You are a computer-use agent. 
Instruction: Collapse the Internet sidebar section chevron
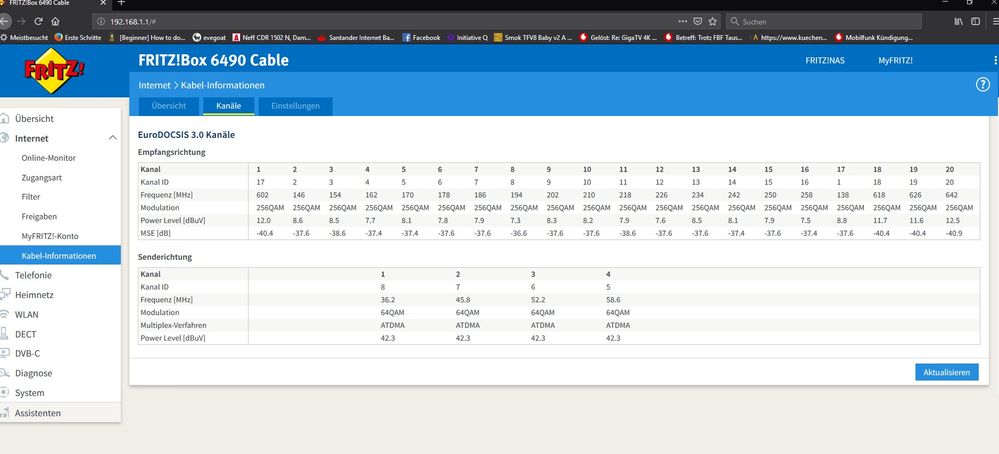tap(112, 138)
